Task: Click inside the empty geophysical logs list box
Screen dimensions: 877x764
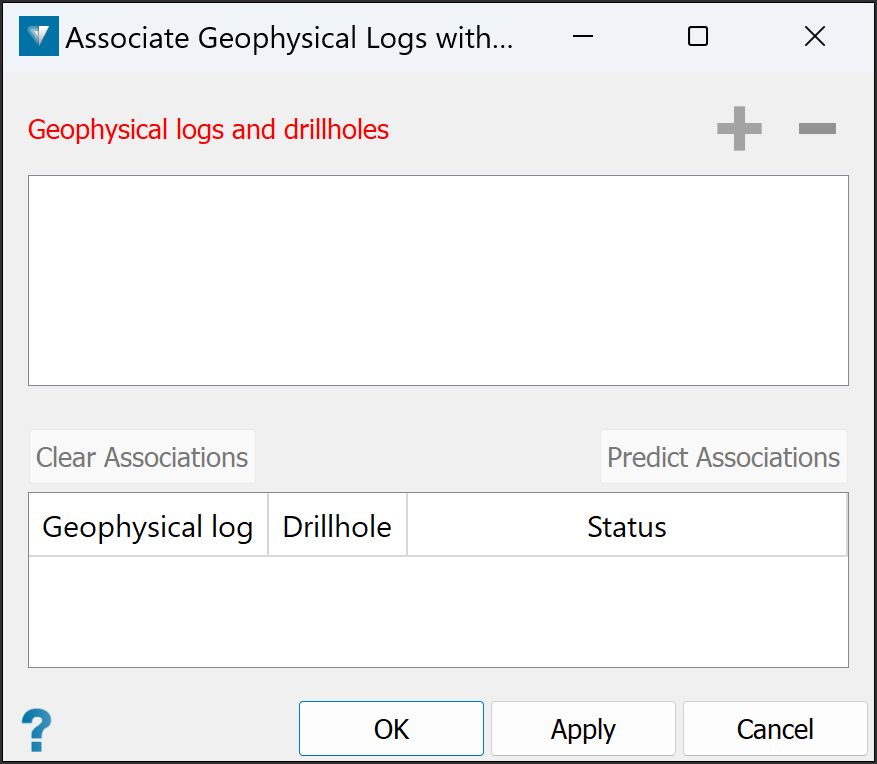Action: pos(438,280)
